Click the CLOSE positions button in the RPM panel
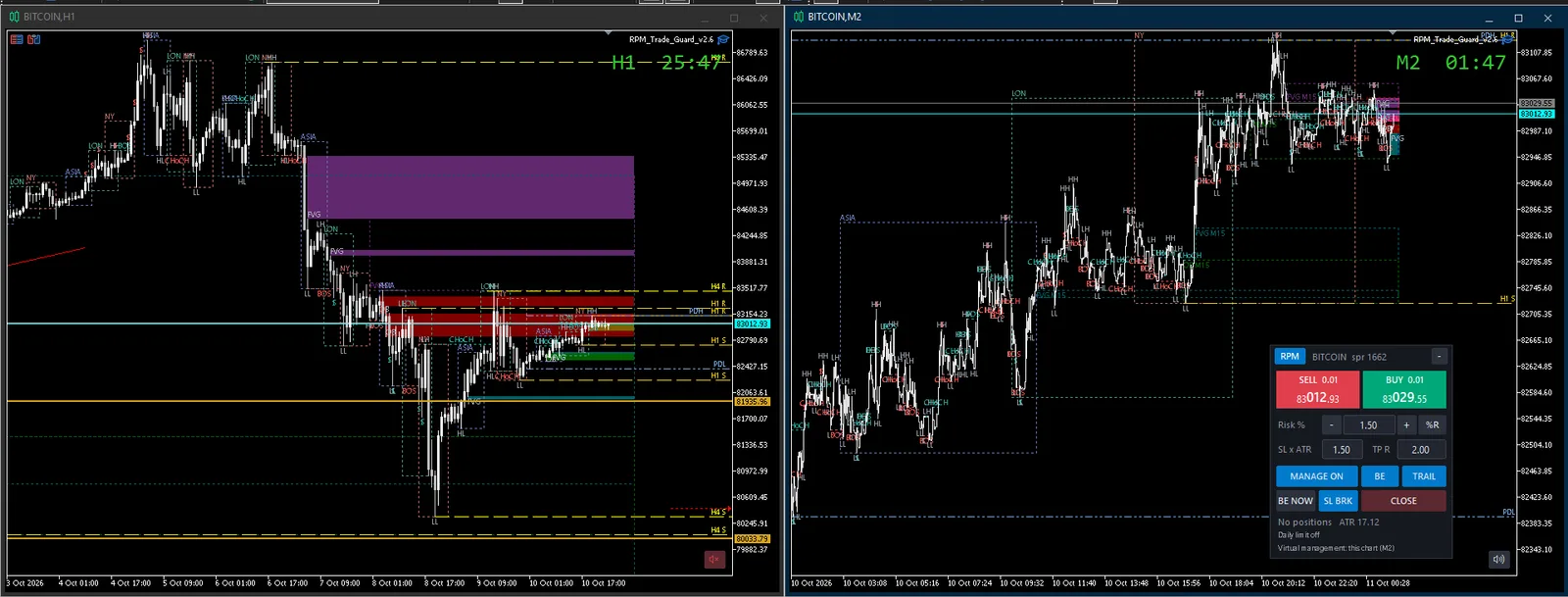Screen dimensions: 1568x597 (x=1403, y=501)
